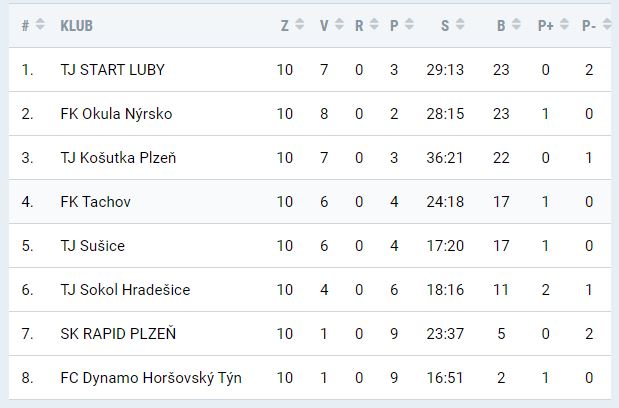Open FC Dynamo Horšovský Týn club
The height and width of the screenshot is (408, 619).
pos(150,378)
